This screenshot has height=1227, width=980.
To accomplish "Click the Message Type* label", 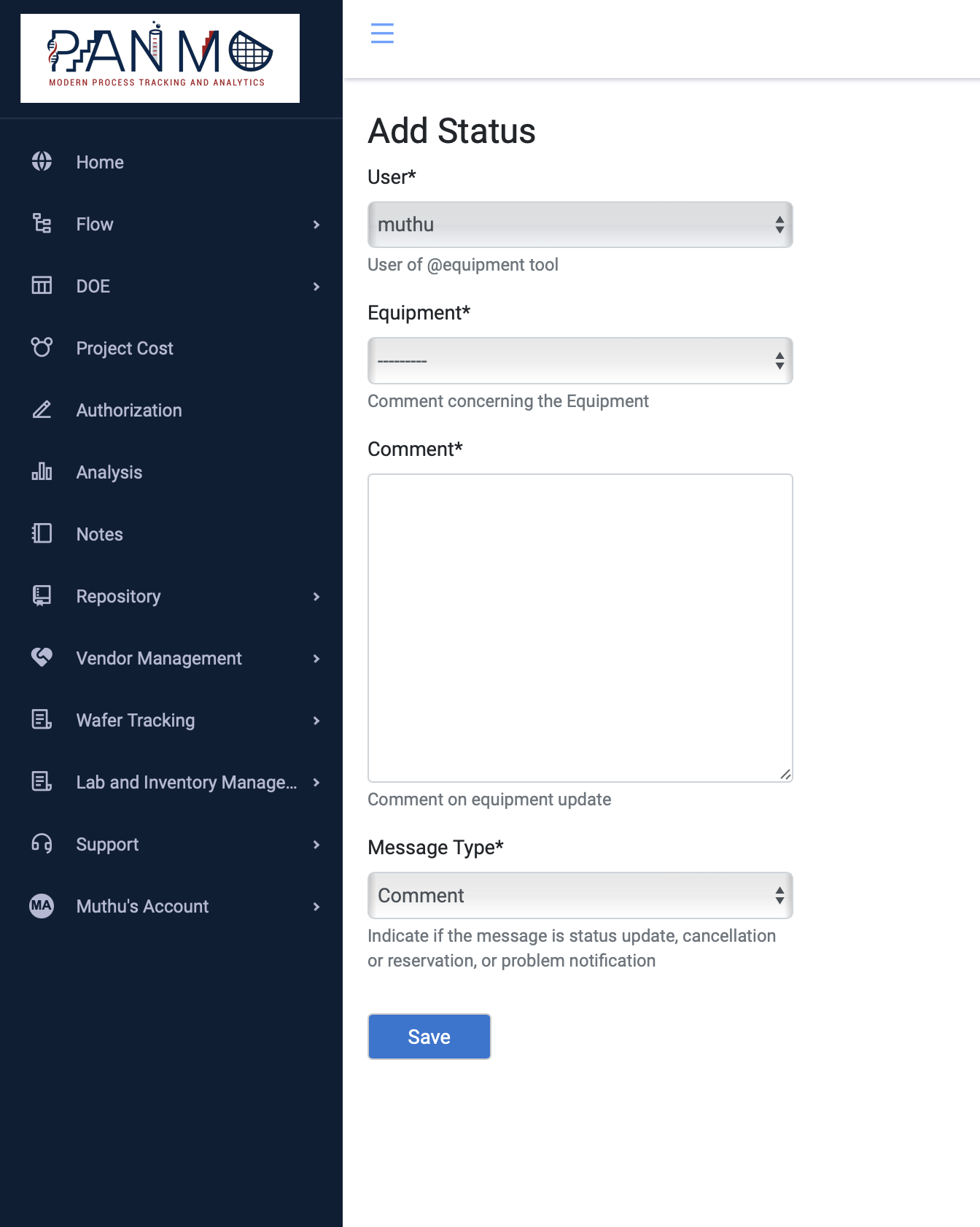I will click(436, 848).
